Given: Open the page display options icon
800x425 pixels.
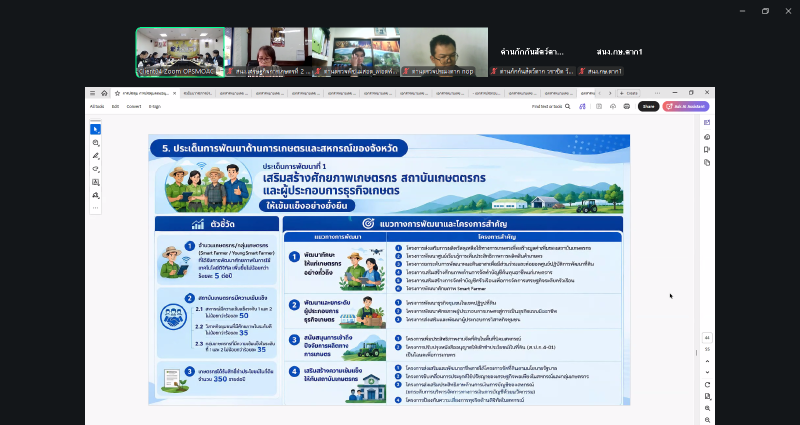Looking at the screenshot, I should coord(707,396).
